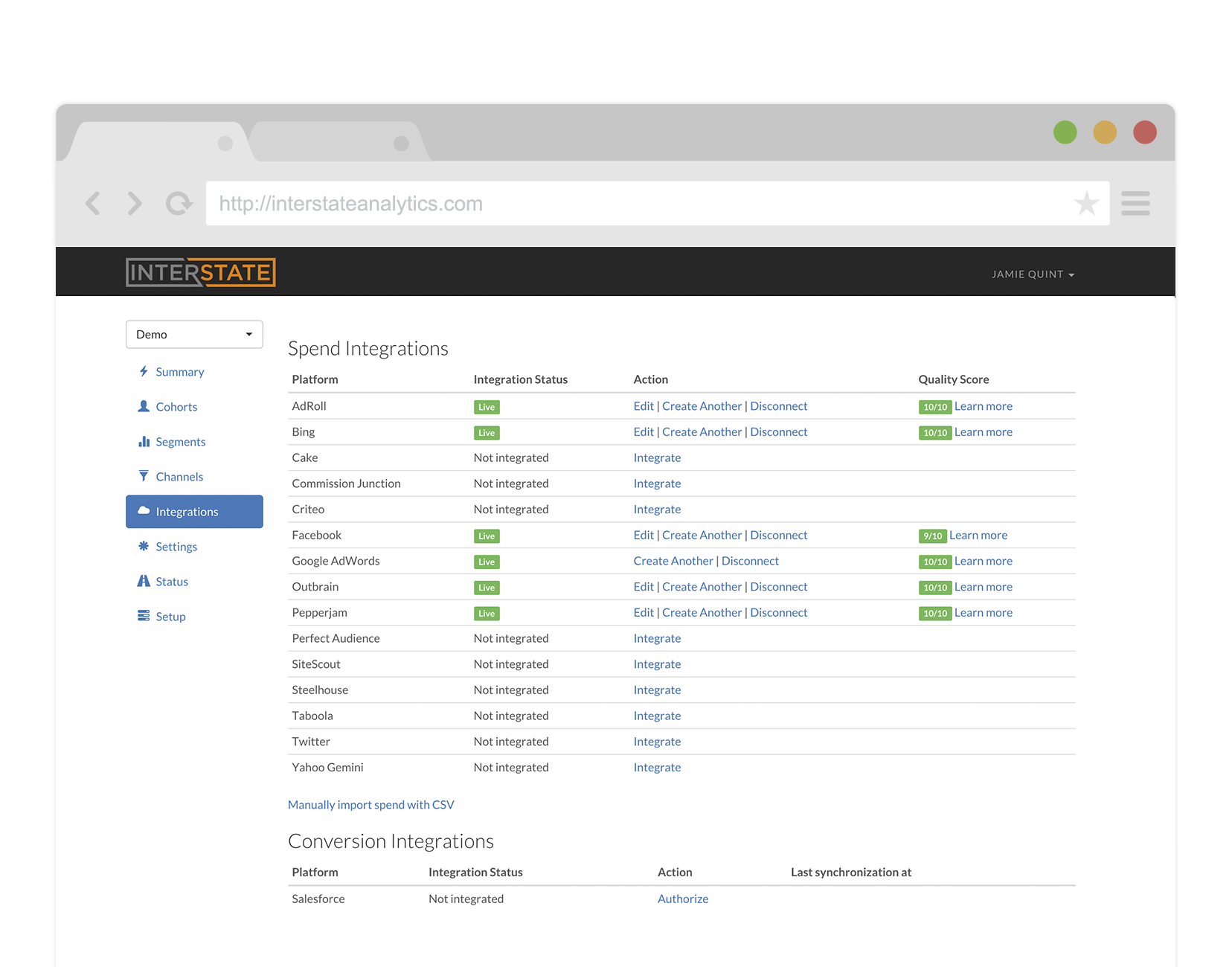
Task: Click the Live badge for Bing
Action: [487, 433]
